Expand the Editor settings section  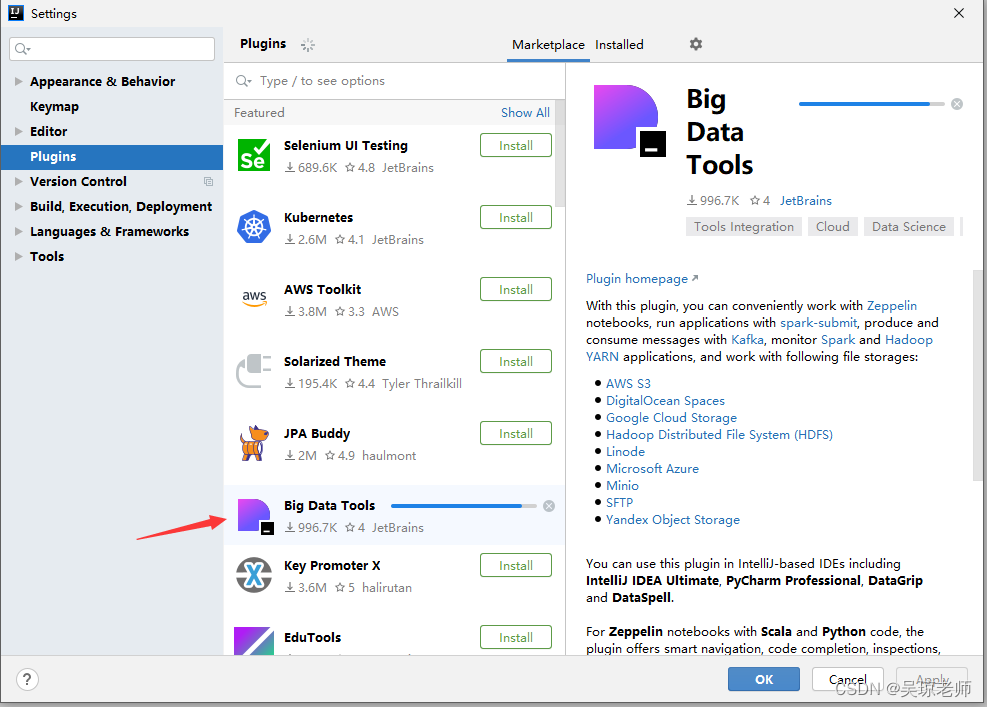coord(18,132)
